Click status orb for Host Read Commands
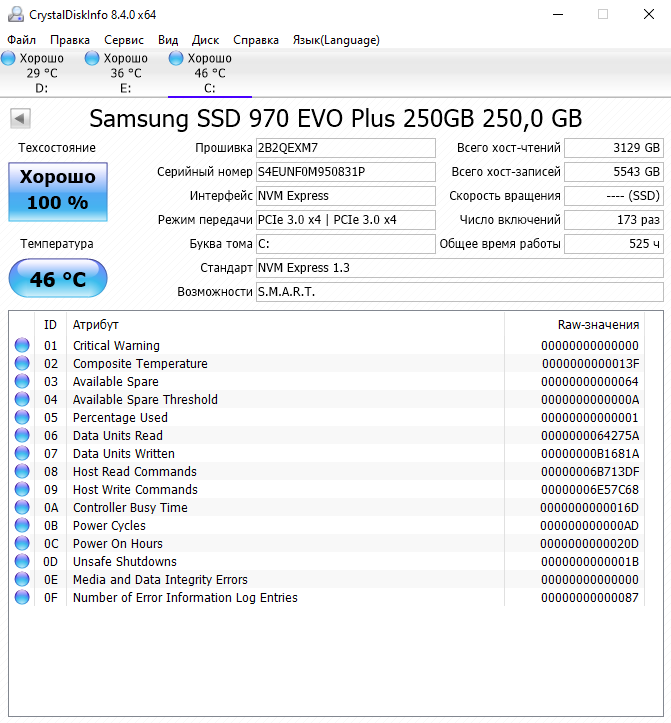This screenshot has height=723, width=671. click(22, 471)
